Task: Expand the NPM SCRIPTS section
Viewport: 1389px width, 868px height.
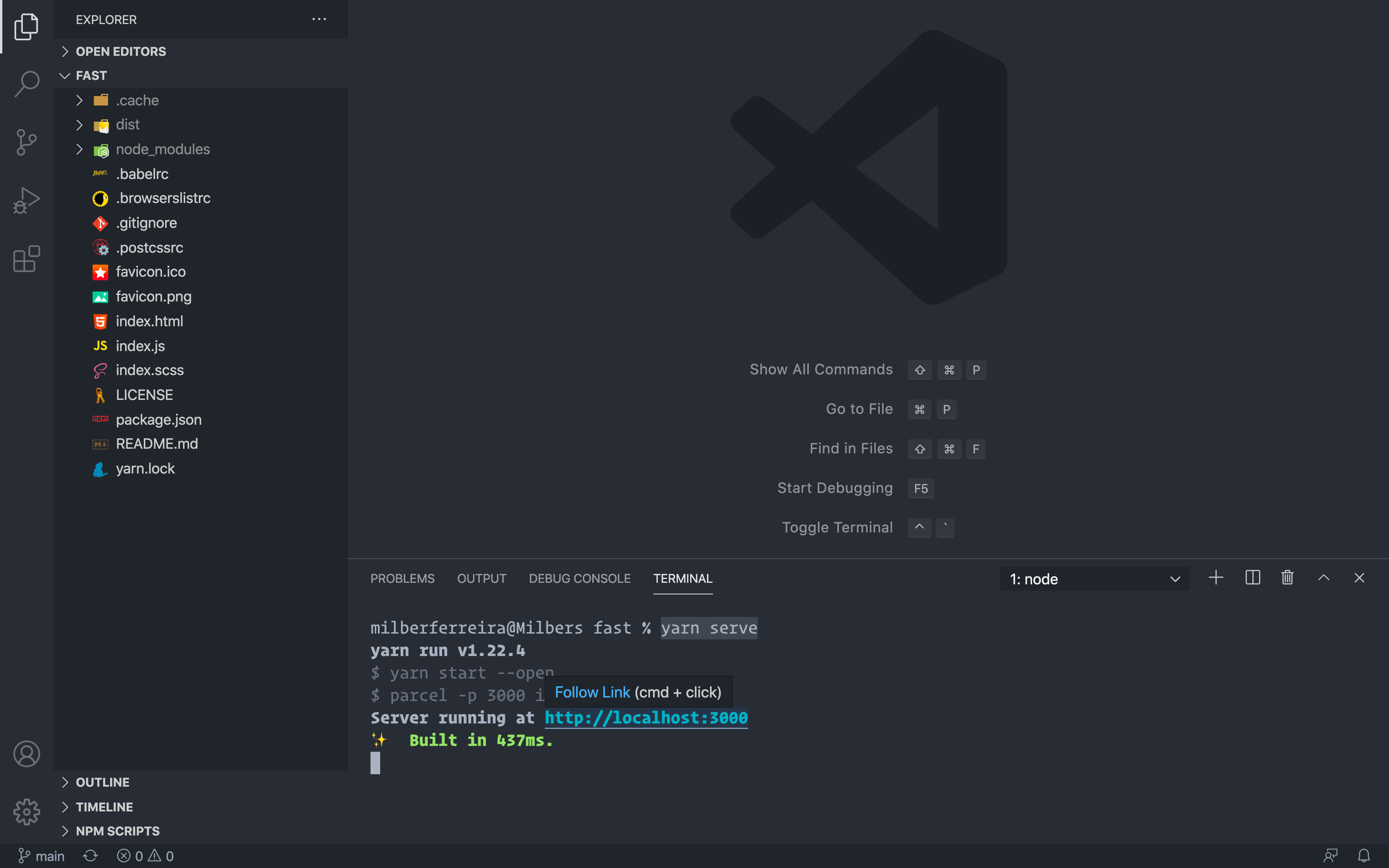Action: [x=118, y=831]
